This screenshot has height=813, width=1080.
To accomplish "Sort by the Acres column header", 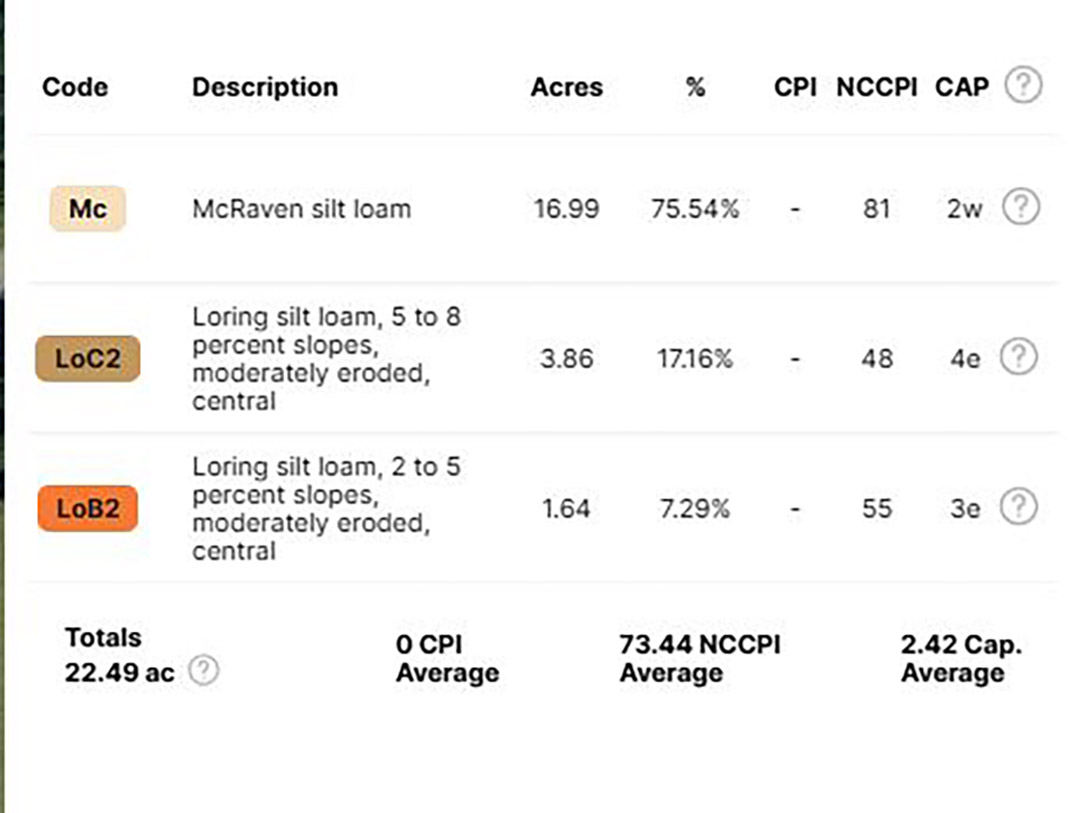I will 567,87.
